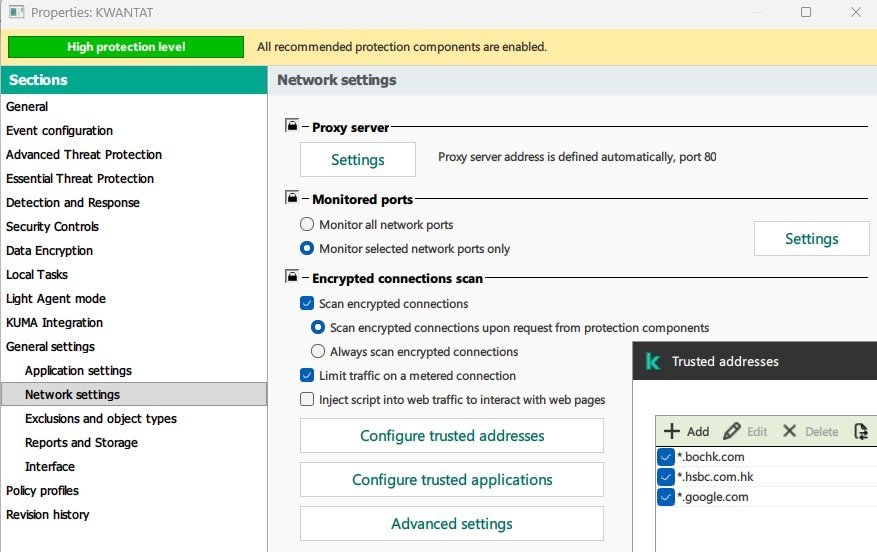Click the import/export file icon in toolbar
This screenshot has height=552, width=877.
pos(860,431)
